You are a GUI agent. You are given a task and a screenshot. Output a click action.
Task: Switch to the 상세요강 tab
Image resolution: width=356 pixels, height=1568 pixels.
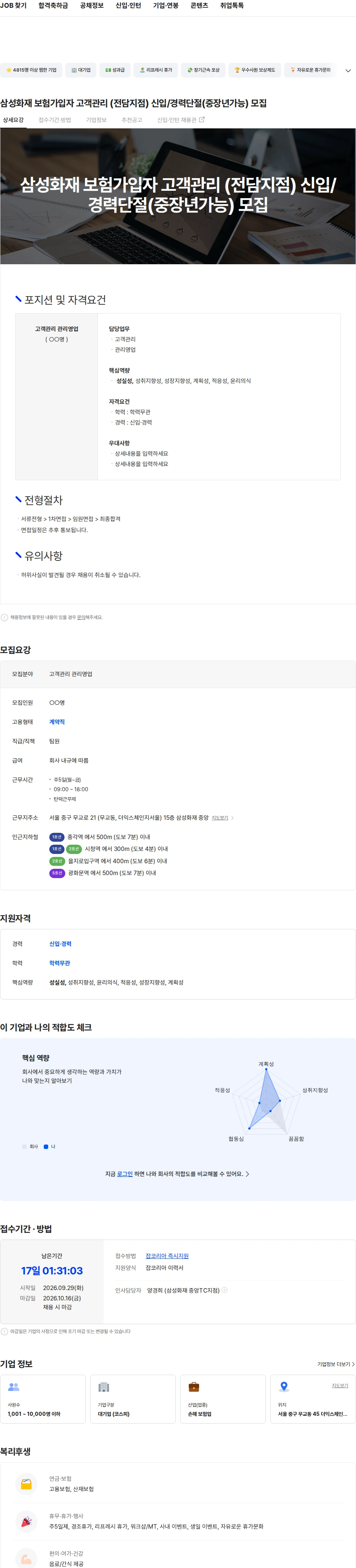13,120
